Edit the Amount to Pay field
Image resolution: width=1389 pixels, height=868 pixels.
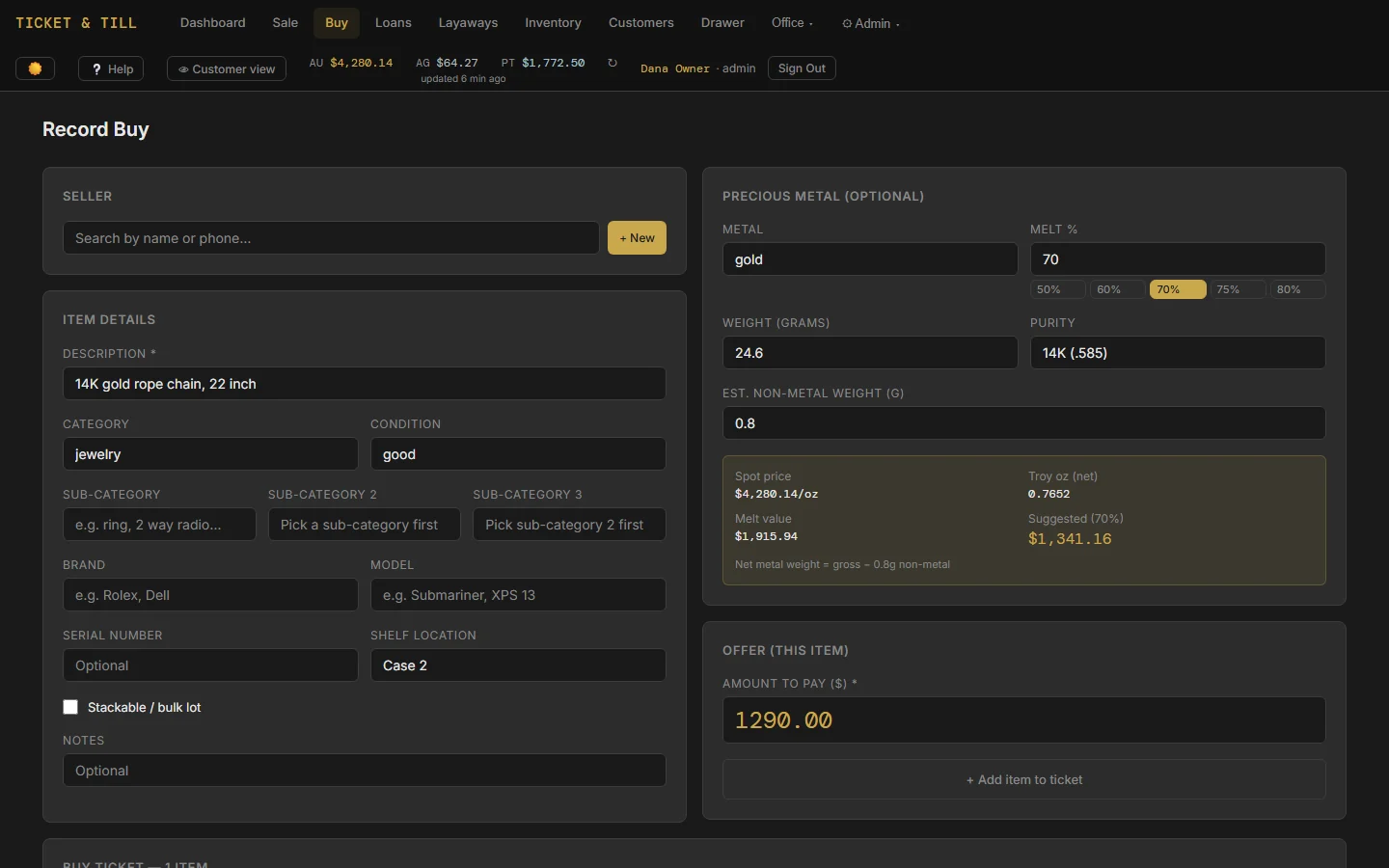click(1024, 720)
